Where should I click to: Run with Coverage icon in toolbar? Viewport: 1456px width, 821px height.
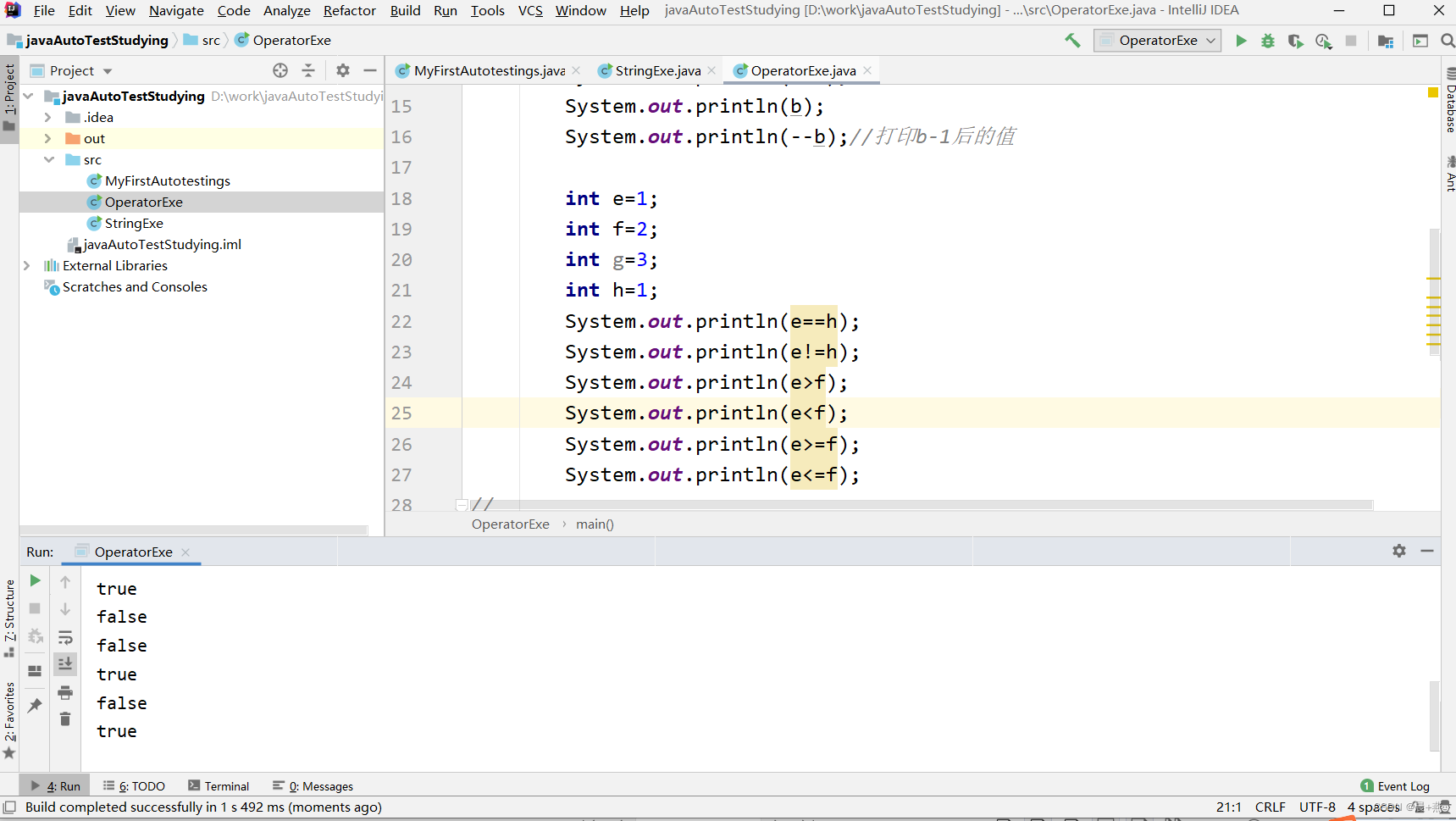[1296, 41]
